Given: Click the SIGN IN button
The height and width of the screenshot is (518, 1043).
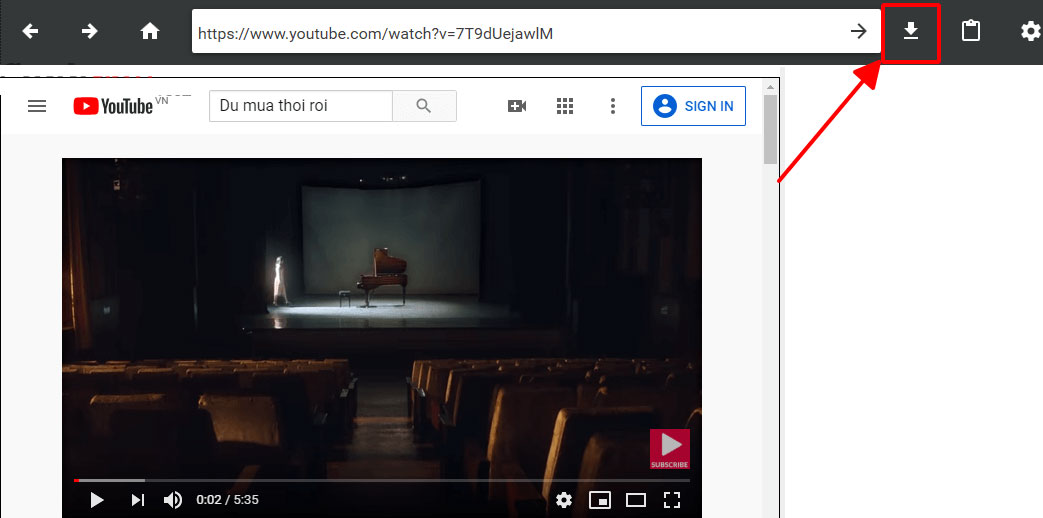Looking at the screenshot, I should 693,106.
